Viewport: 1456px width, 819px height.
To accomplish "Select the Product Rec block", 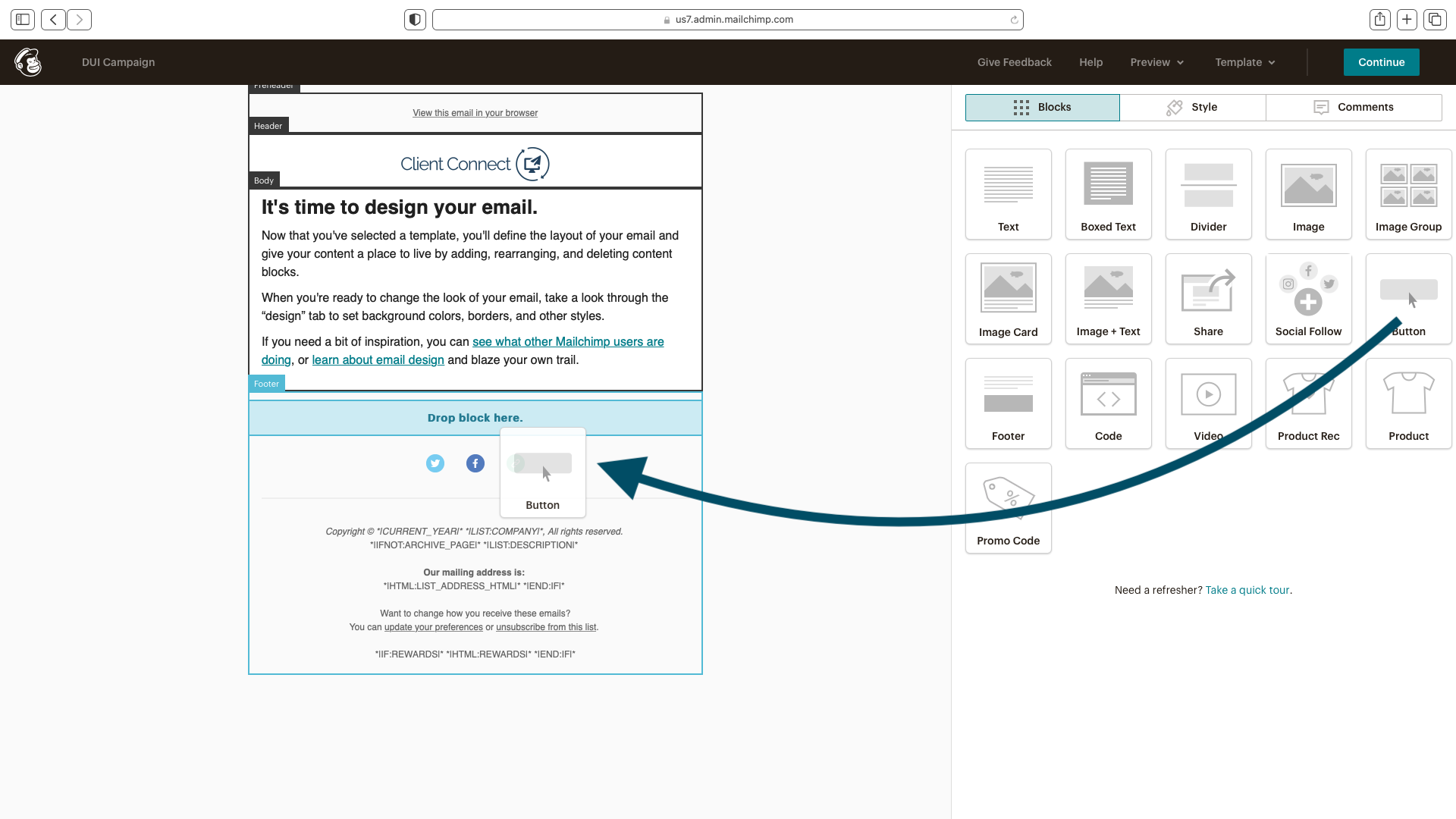I will [1308, 403].
